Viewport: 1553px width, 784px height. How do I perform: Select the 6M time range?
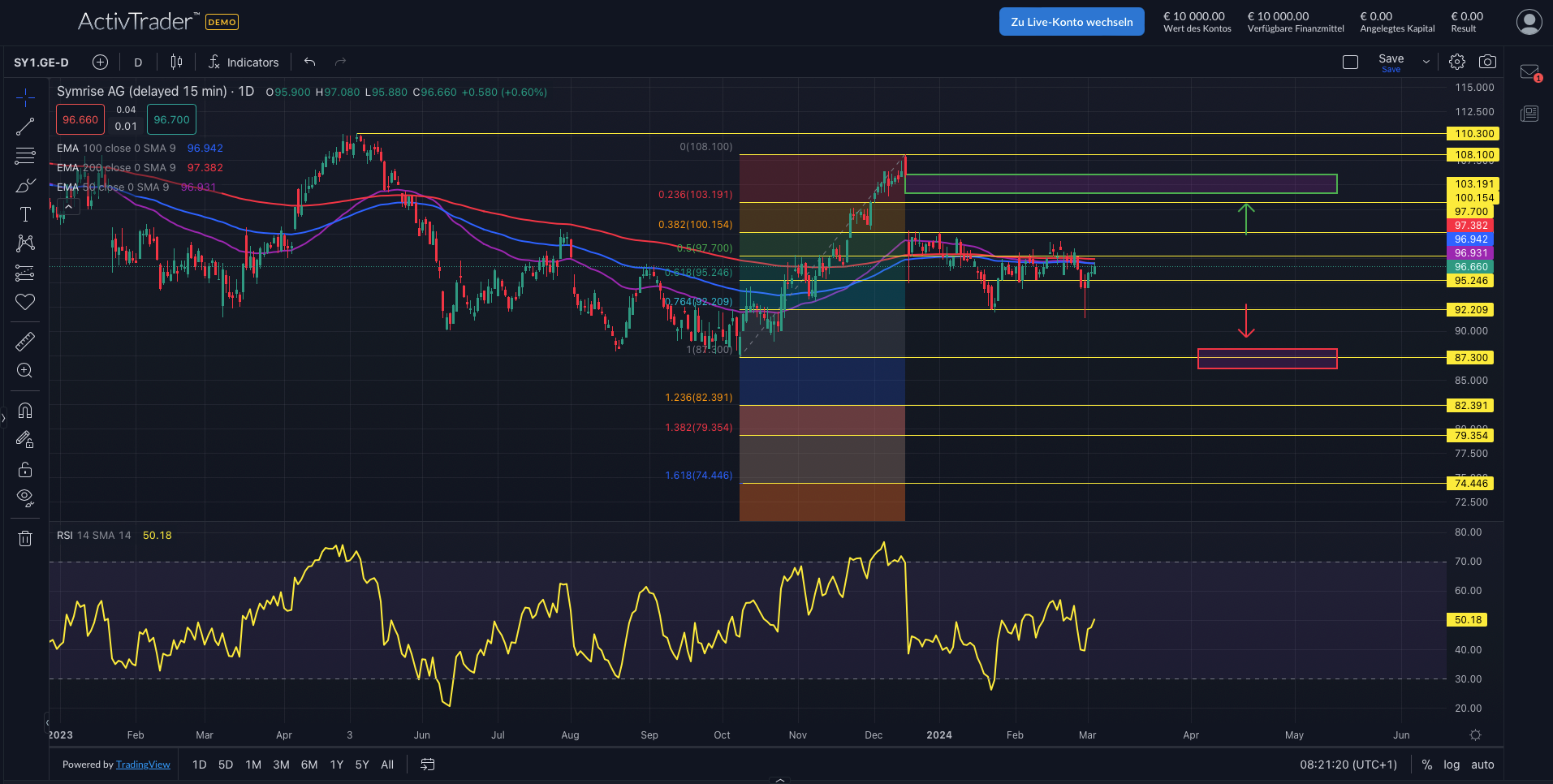[x=309, y=765]
